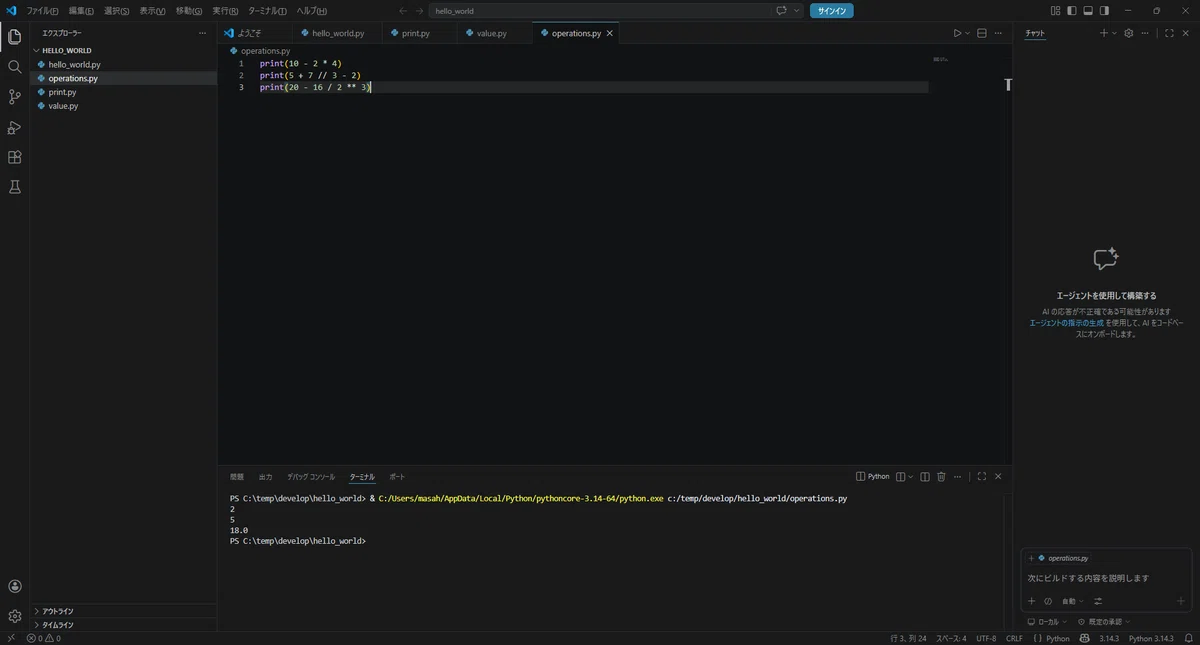Open errors and warnings status item
The image size is (1200, 645).
(x=44, y=638)
